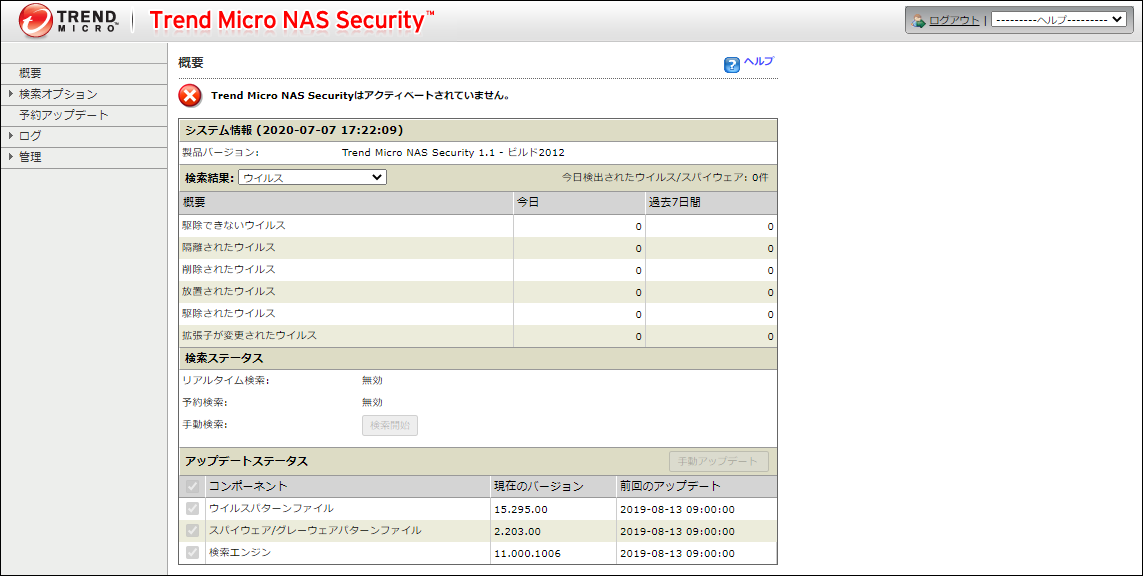Click the spyware pattern version 2.203.00
The image size is (1143, 576).
coord(518,531)
